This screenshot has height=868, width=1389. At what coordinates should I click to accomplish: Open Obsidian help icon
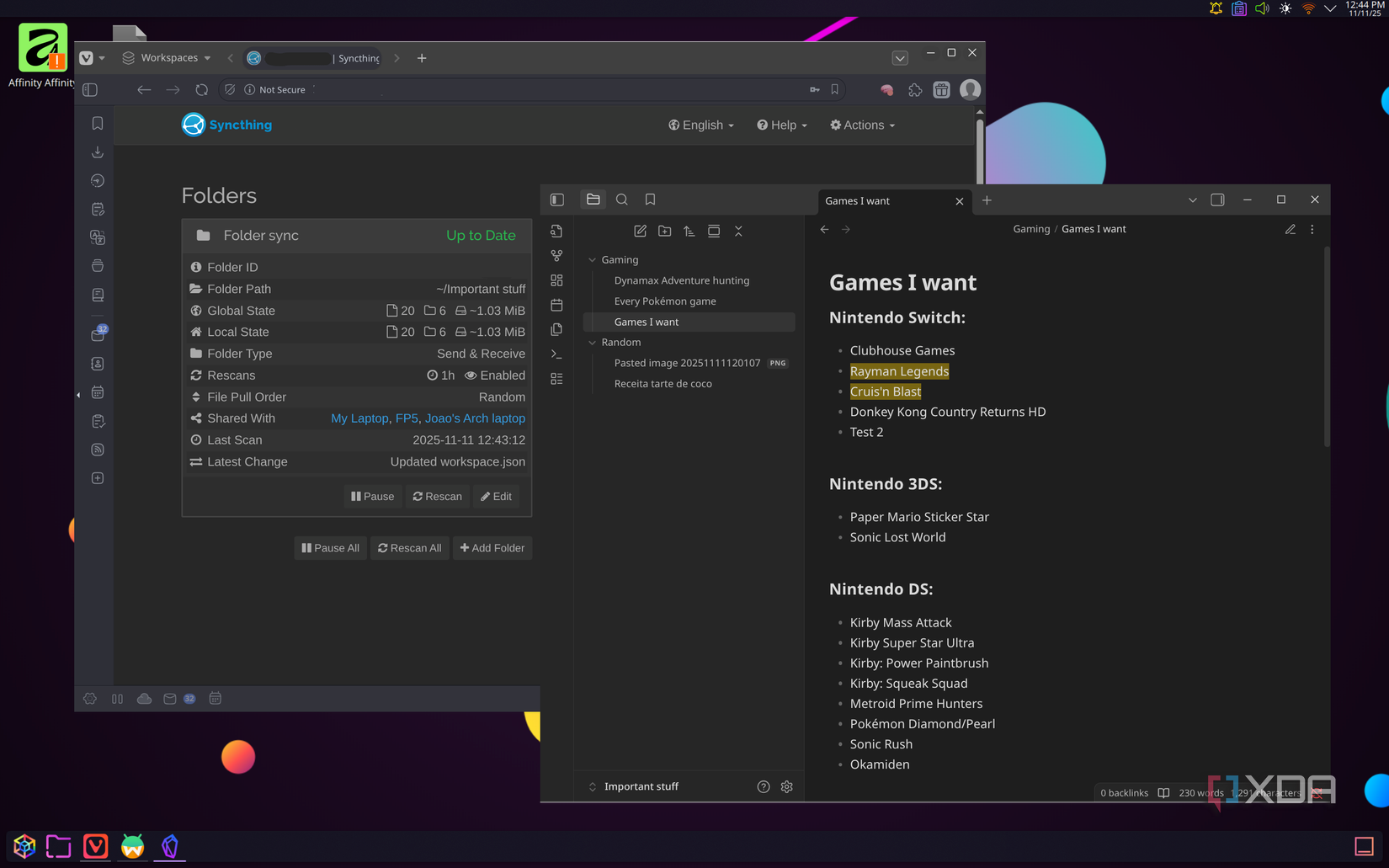pos(764,786)
